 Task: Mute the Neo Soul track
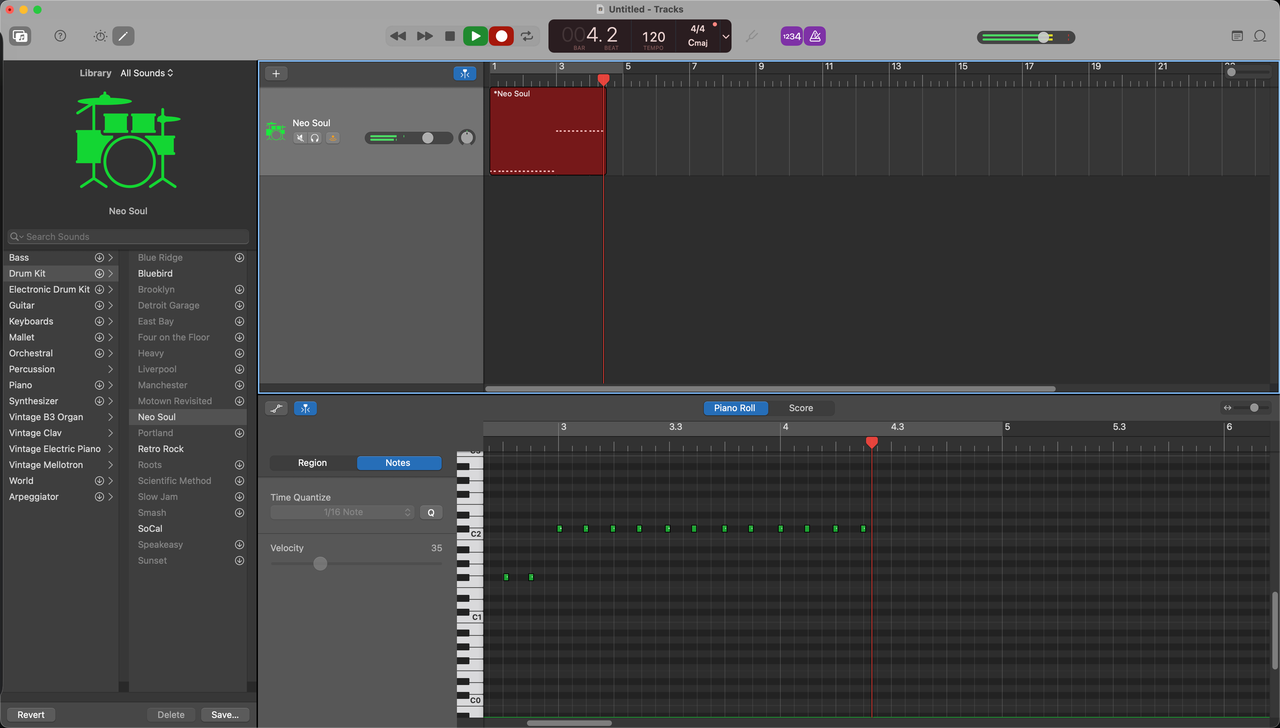coord(300,138)
